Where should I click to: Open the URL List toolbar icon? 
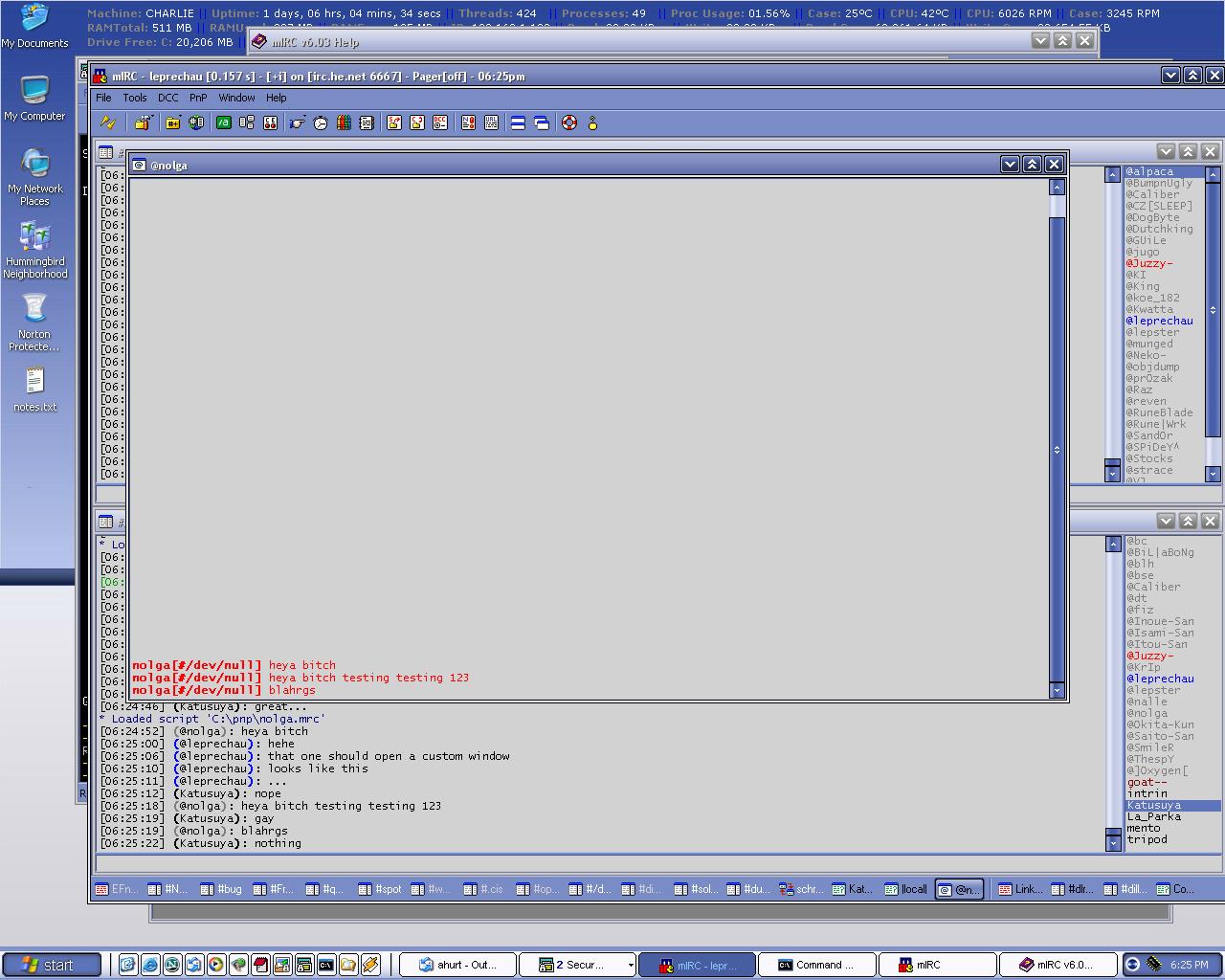click(x=491, y=122)
